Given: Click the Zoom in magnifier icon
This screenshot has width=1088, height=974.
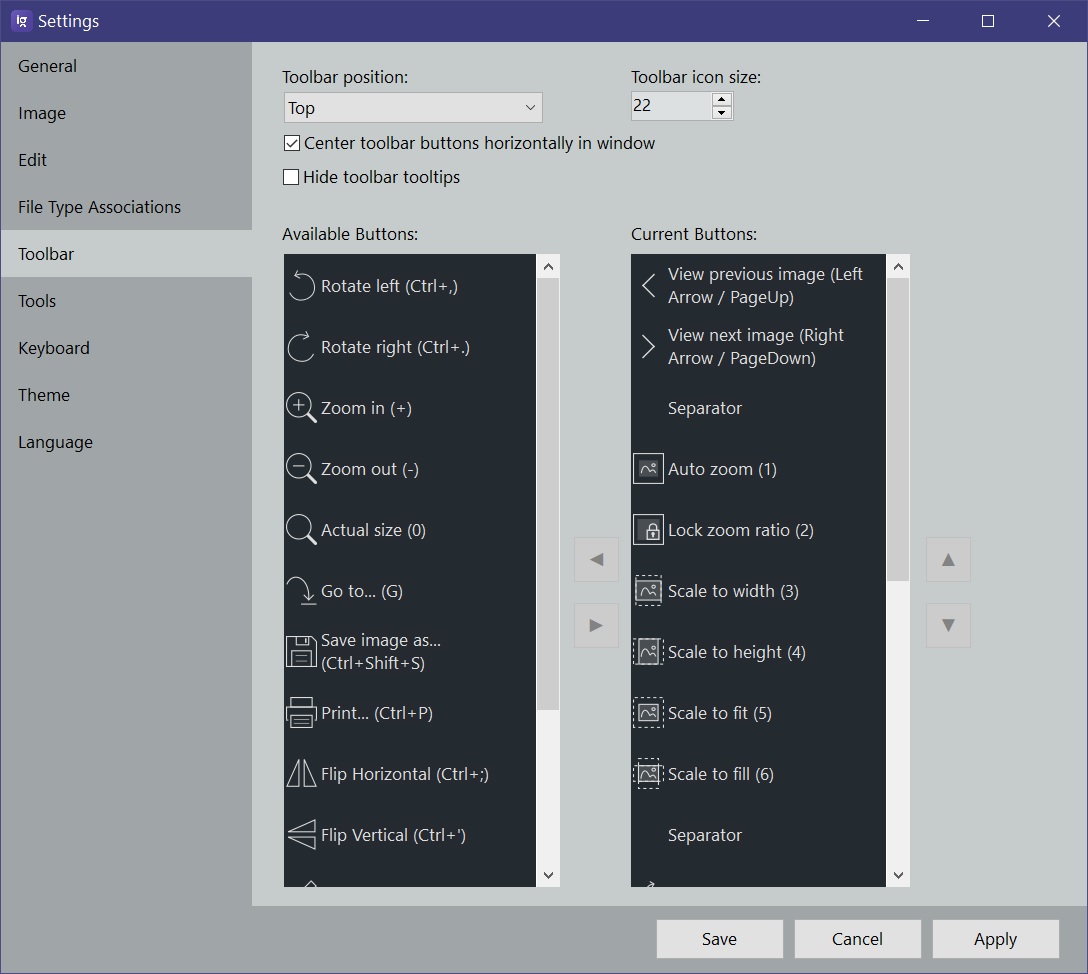Looking at the screenshot, I should 301,408.
